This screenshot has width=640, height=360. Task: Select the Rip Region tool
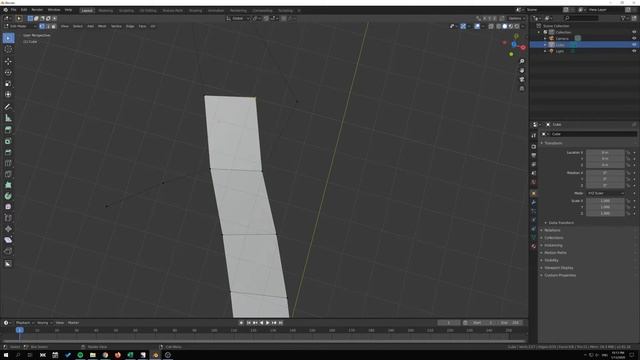coord(8,251)
